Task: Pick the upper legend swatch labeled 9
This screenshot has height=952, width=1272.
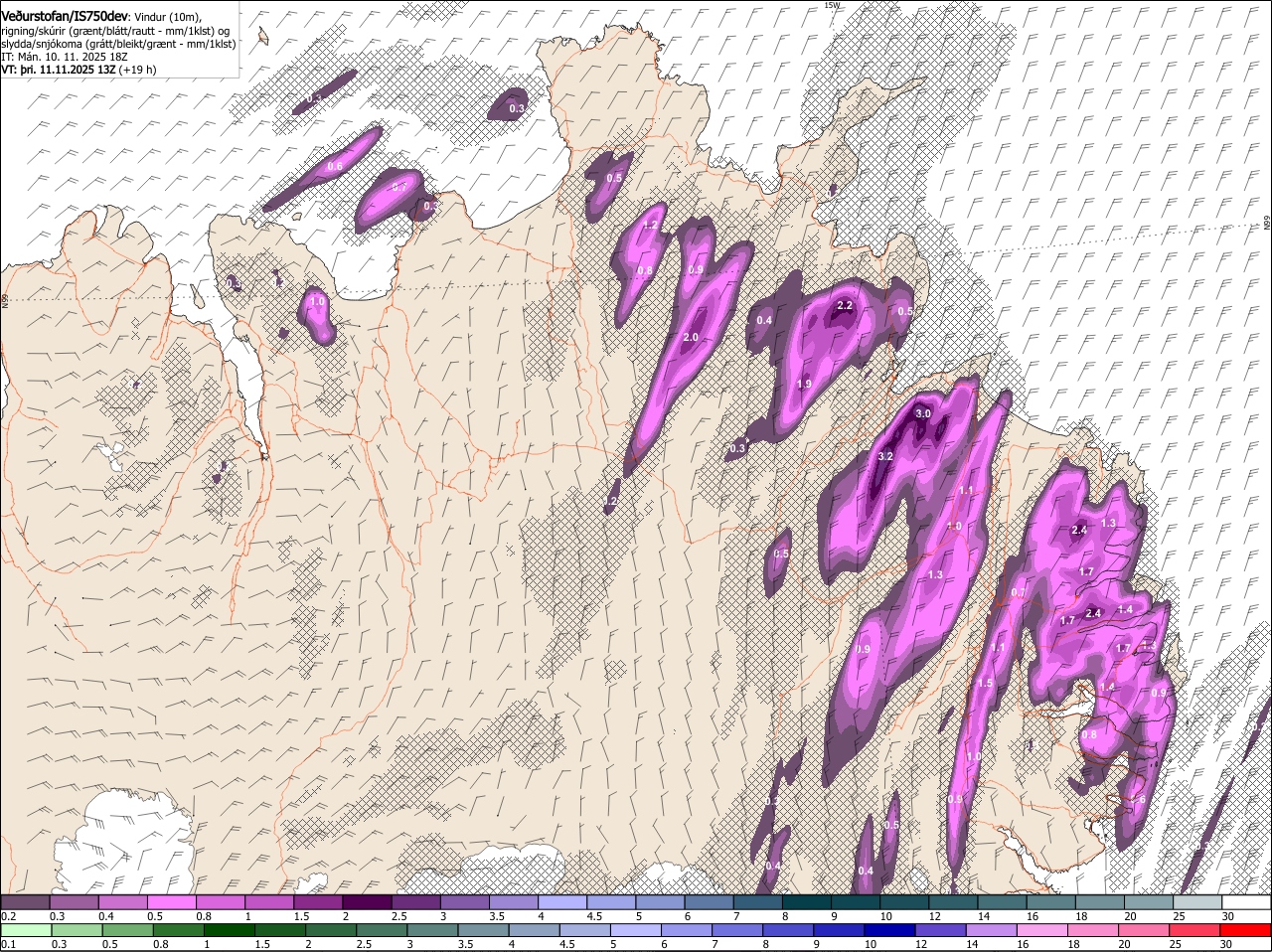Action: click(856, 901)
